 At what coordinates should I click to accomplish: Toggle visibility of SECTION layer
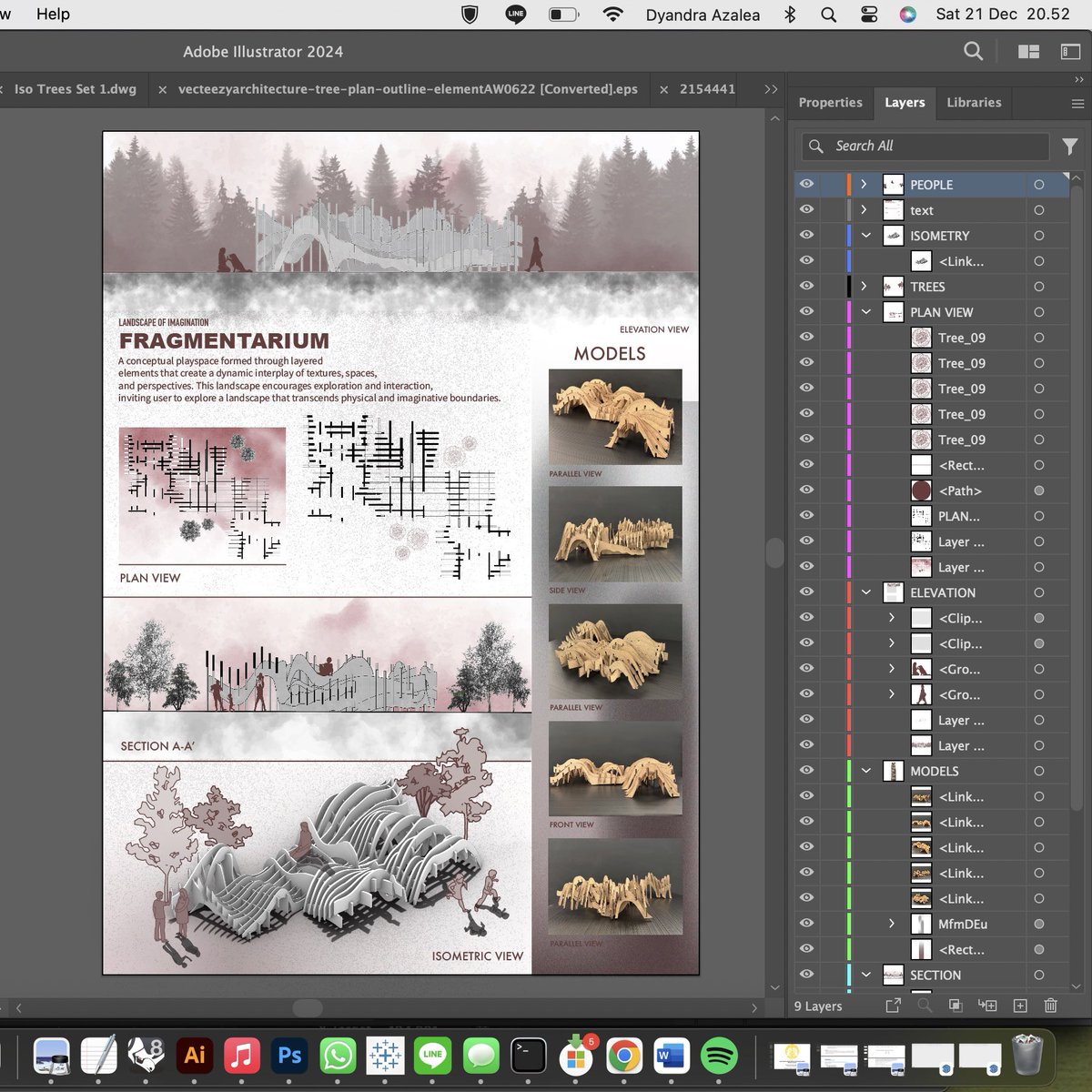click(x=807, y=975)
